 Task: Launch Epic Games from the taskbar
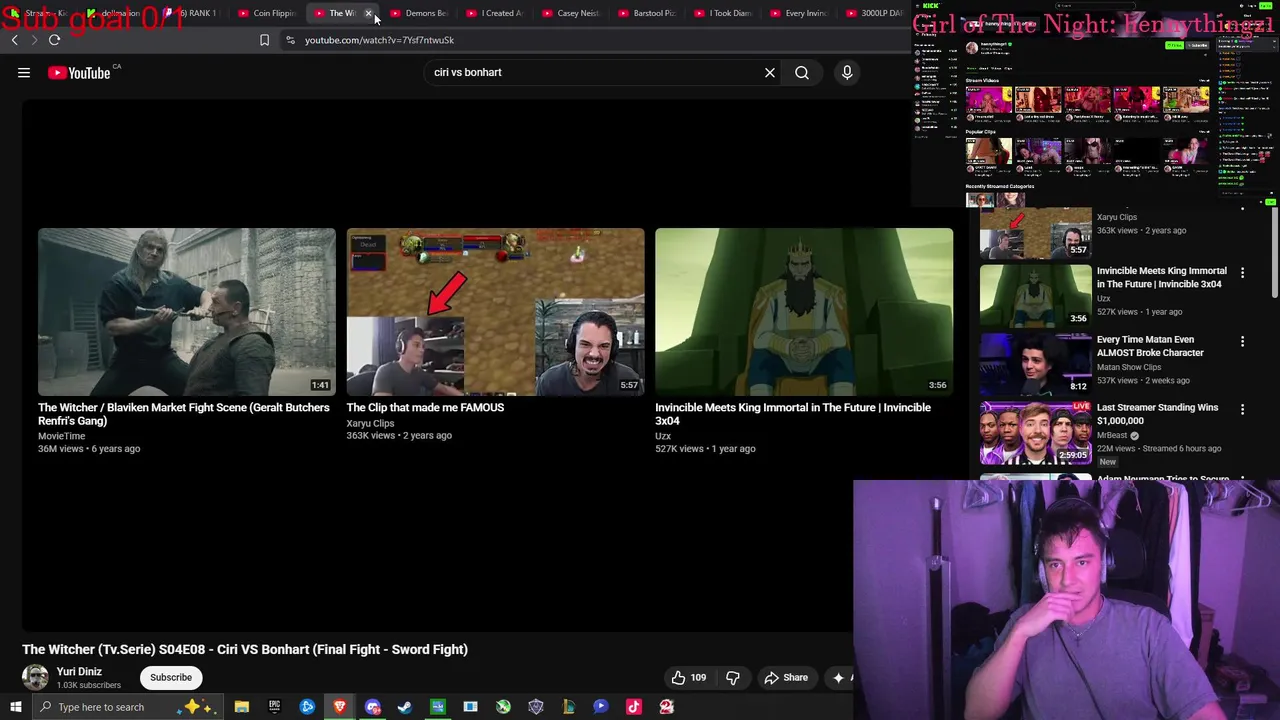pyautogui.click(x=274, y=707)
